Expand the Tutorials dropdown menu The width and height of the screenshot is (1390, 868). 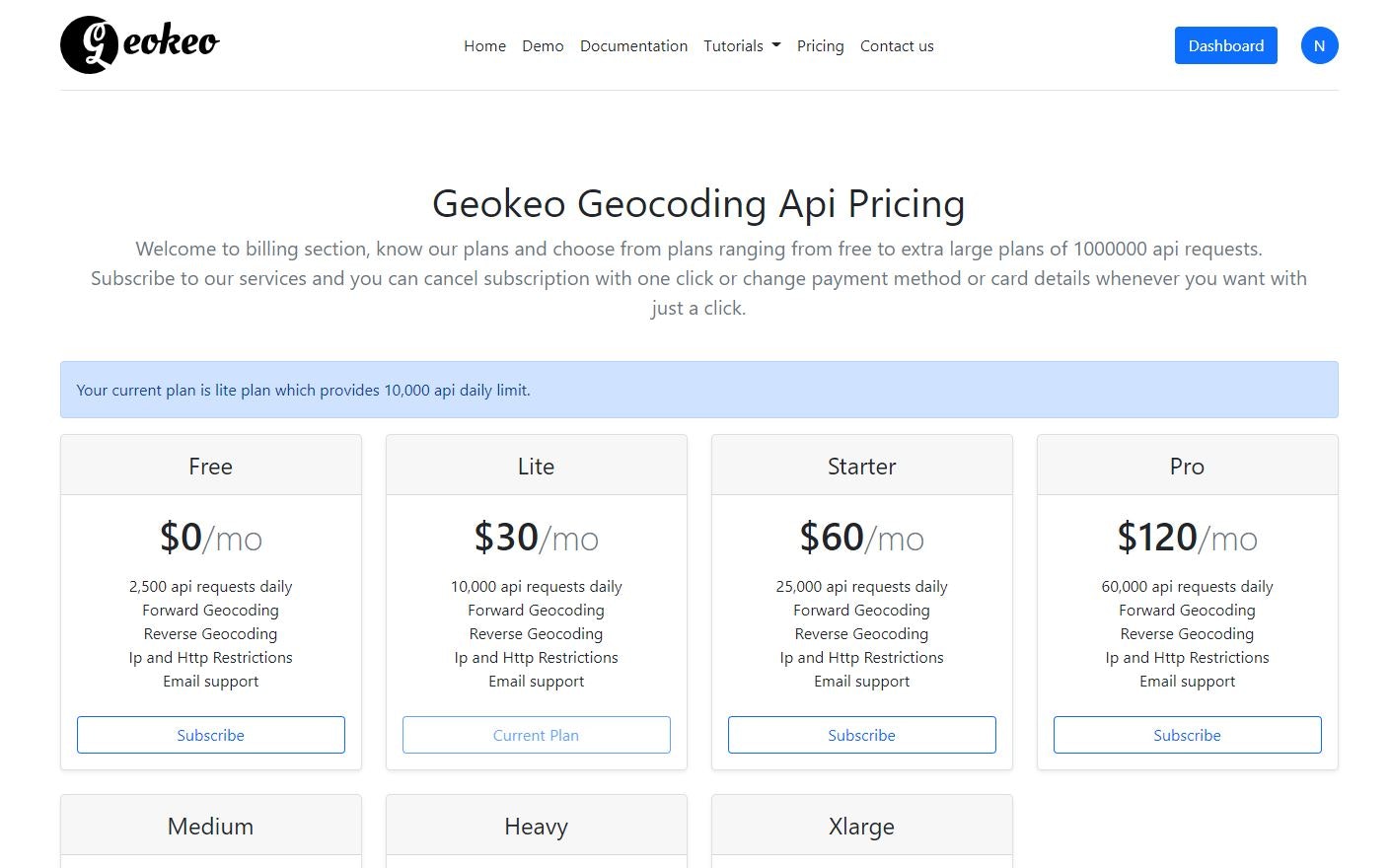click(x=741, y=45)
